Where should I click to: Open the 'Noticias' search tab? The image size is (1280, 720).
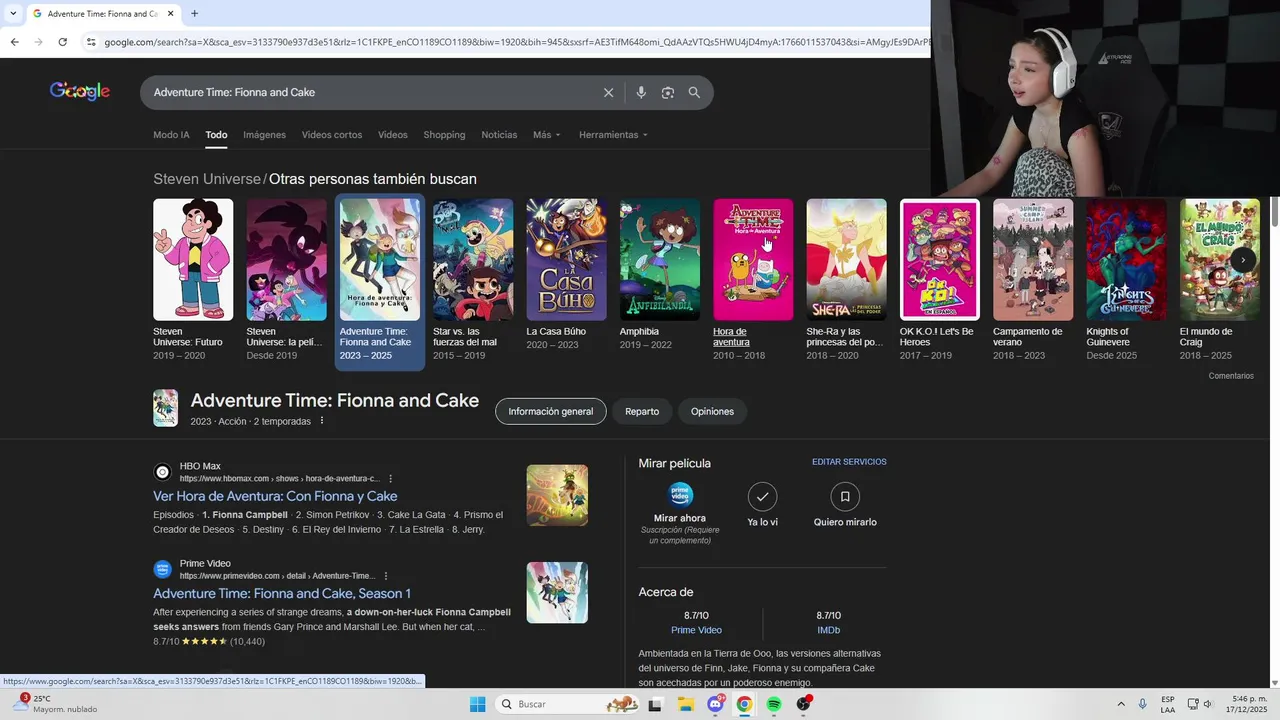[499, 135]
